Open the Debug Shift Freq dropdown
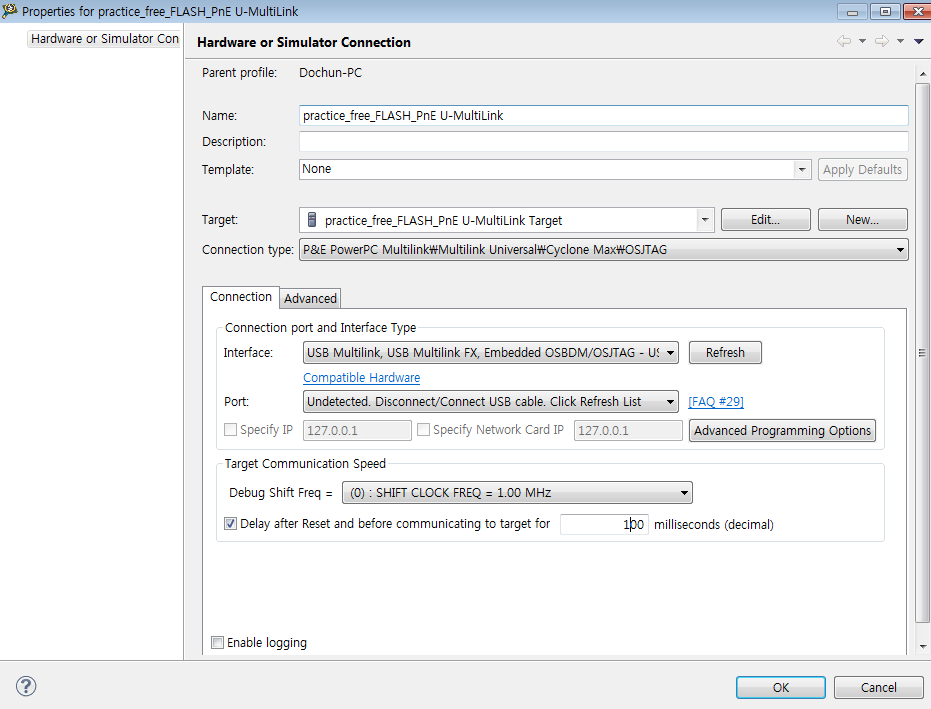The width and height of the screenshot is (931, 709). (x=684, y=493)
